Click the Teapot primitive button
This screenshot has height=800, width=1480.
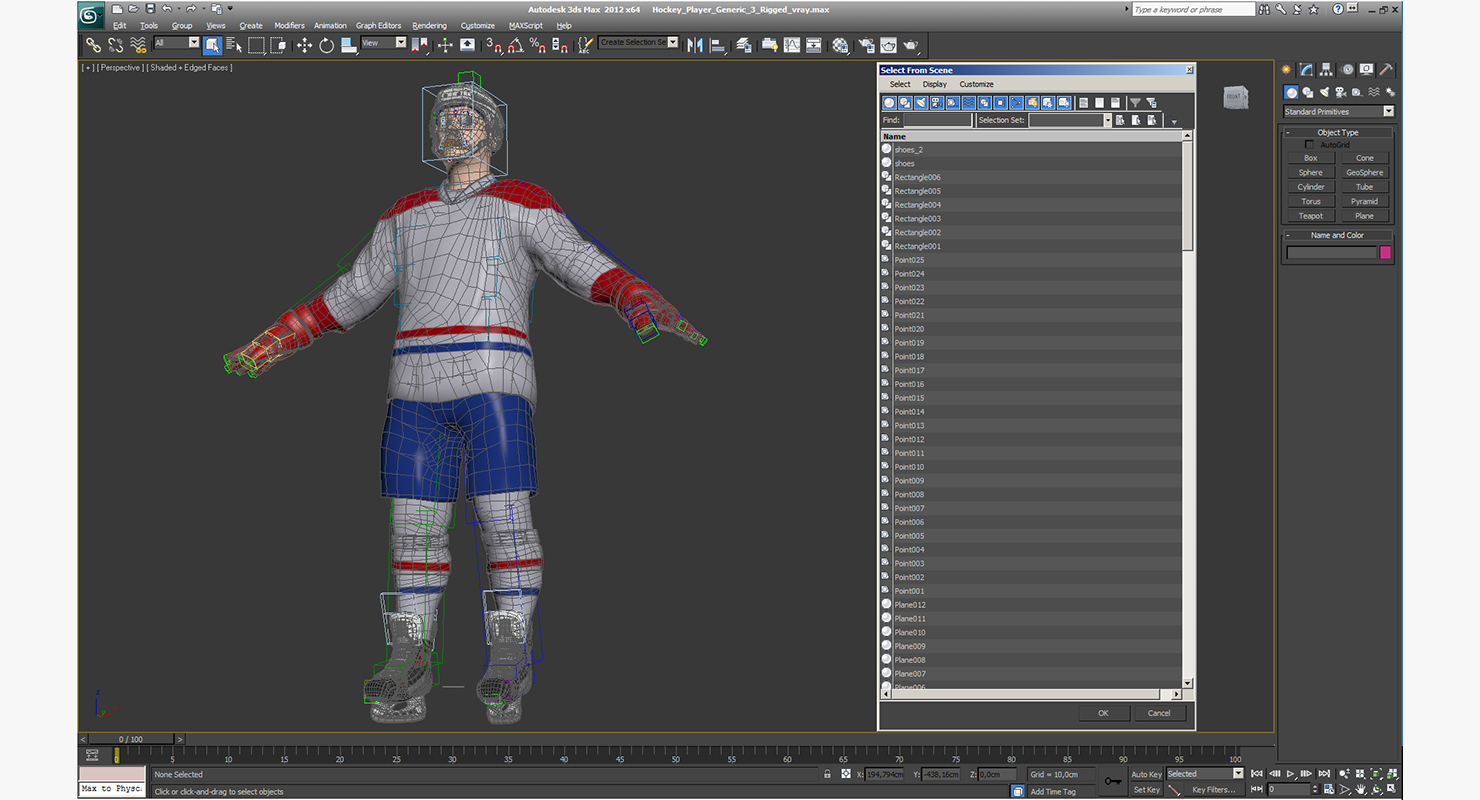tap(1310, 216)
